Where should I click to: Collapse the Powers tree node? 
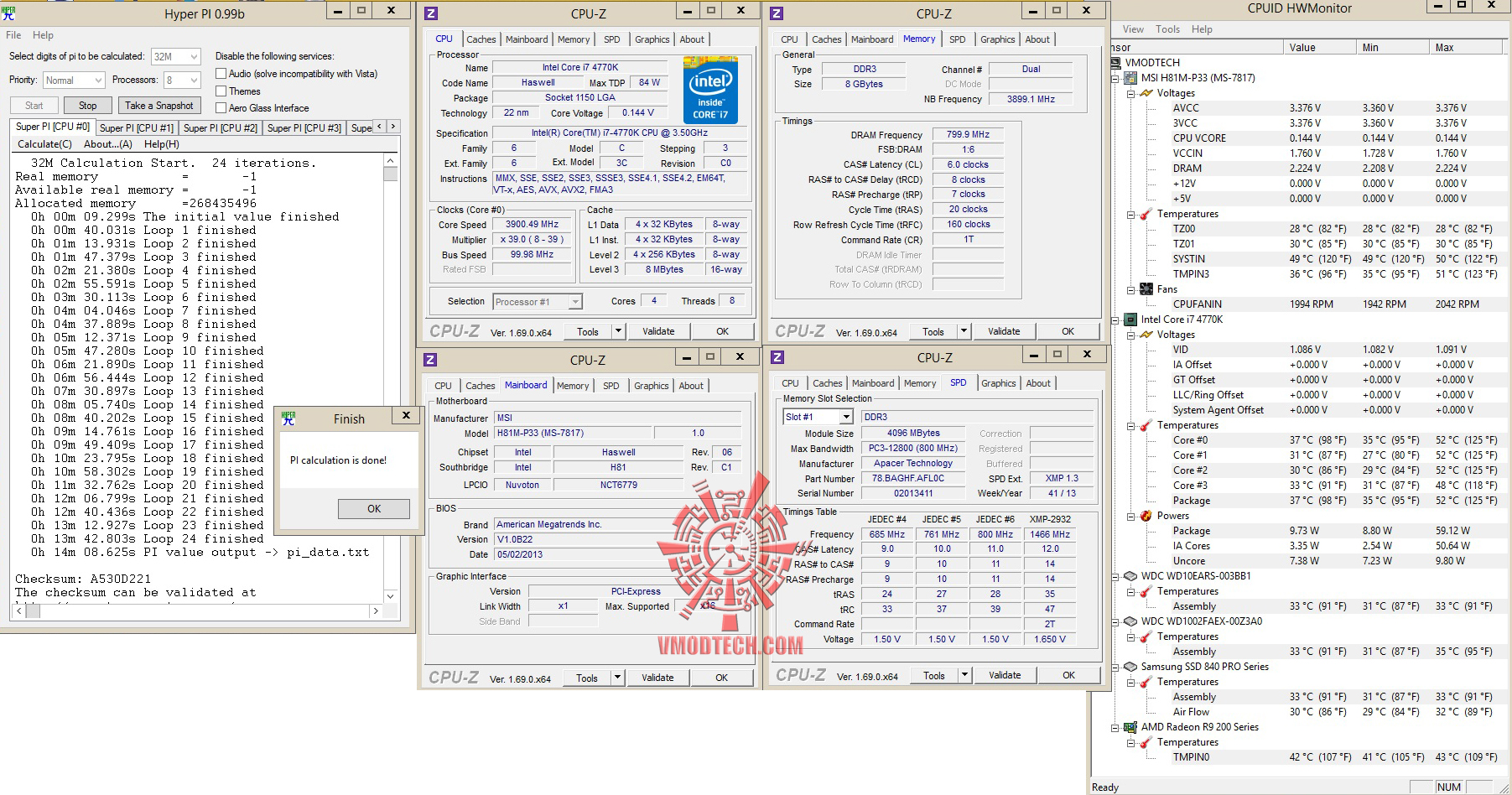pyautogui.click(x=1131, y=516)
